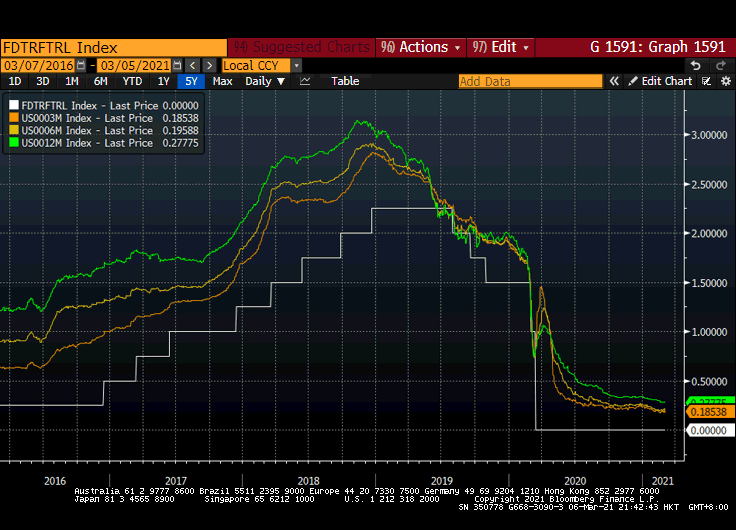Select the 1Y time range
The image size is (736, 530).
pyautogui.click(x=163, y=81)
